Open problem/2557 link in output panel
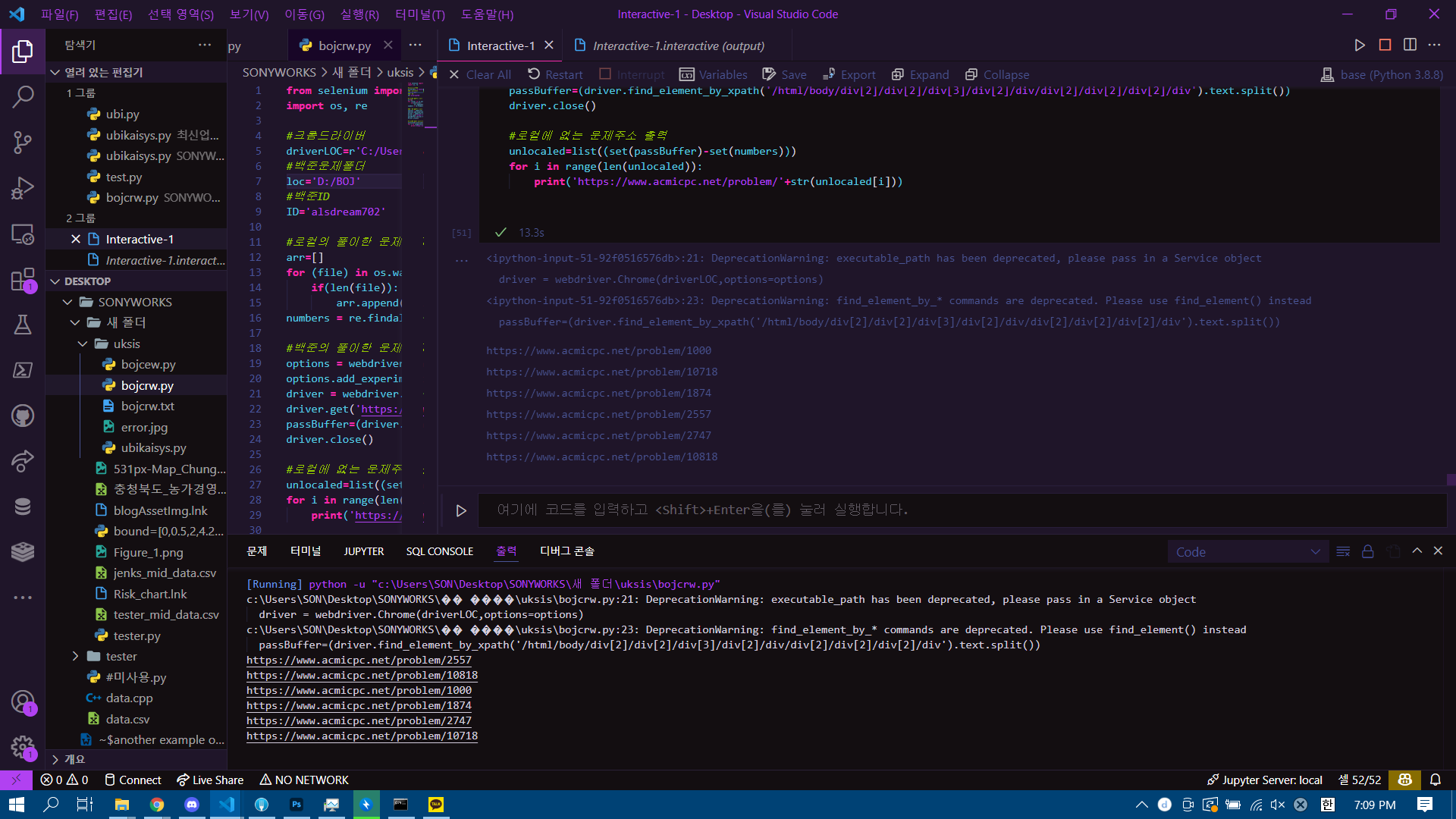Viewport: 1456px width, 819px height. 359,660
